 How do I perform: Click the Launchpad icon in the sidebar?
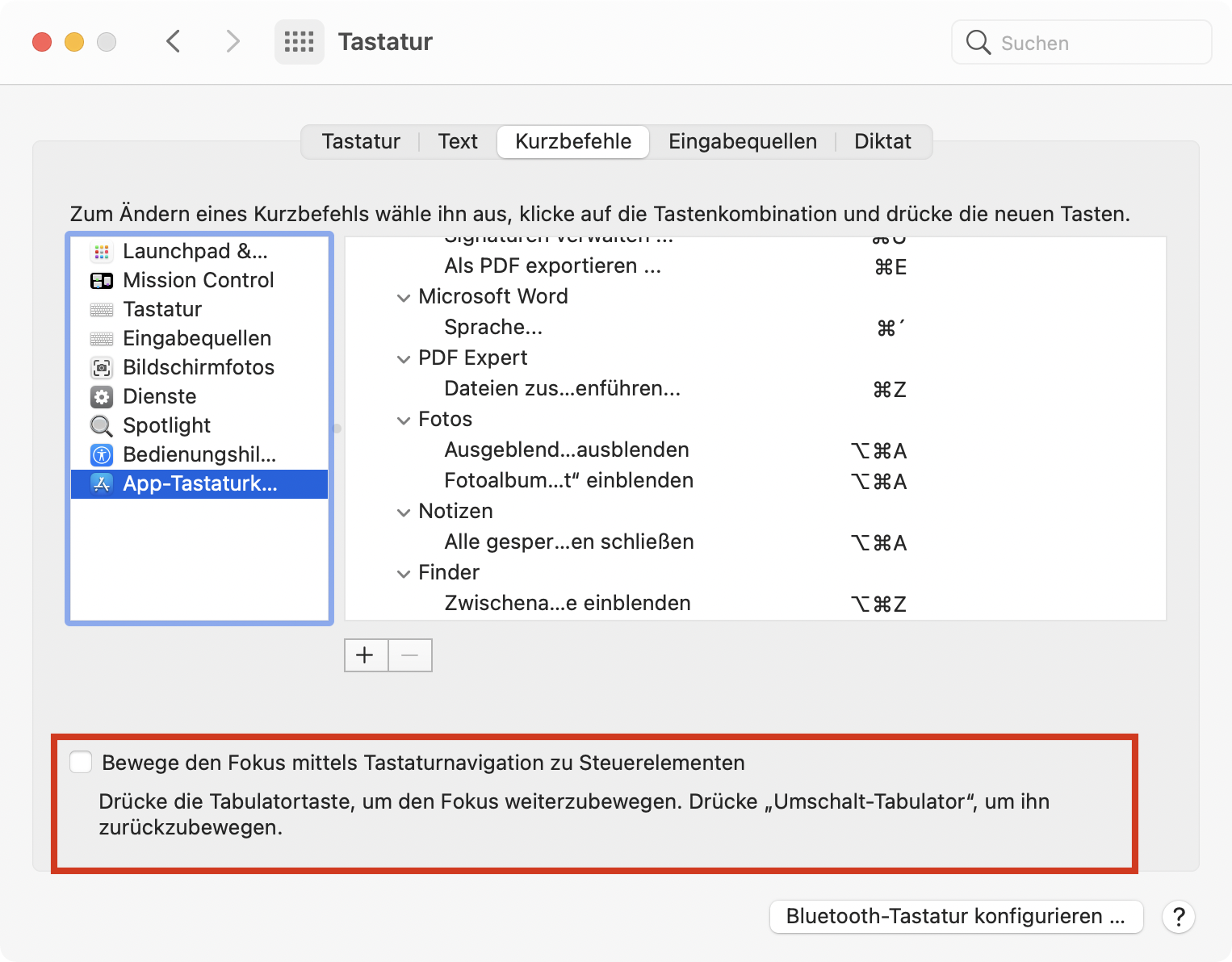pos(102,252)
